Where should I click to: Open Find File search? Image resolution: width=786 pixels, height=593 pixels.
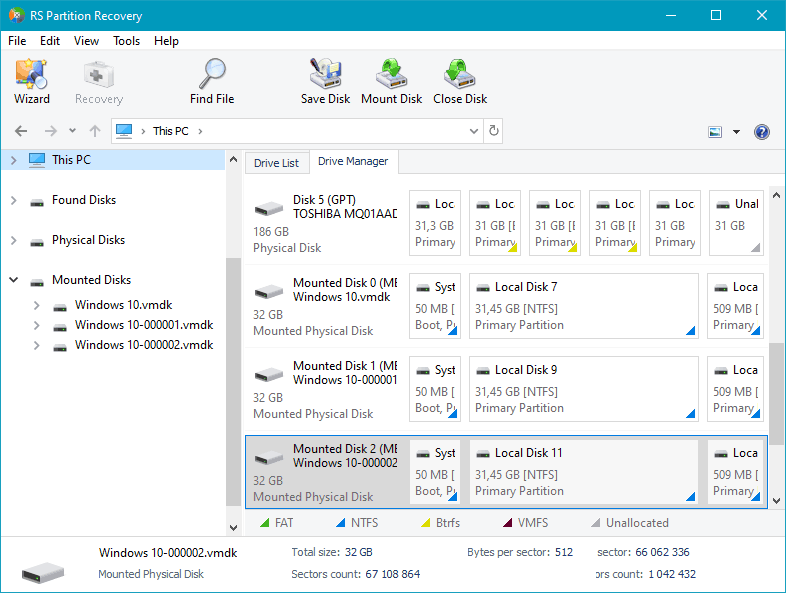point(212,81)
